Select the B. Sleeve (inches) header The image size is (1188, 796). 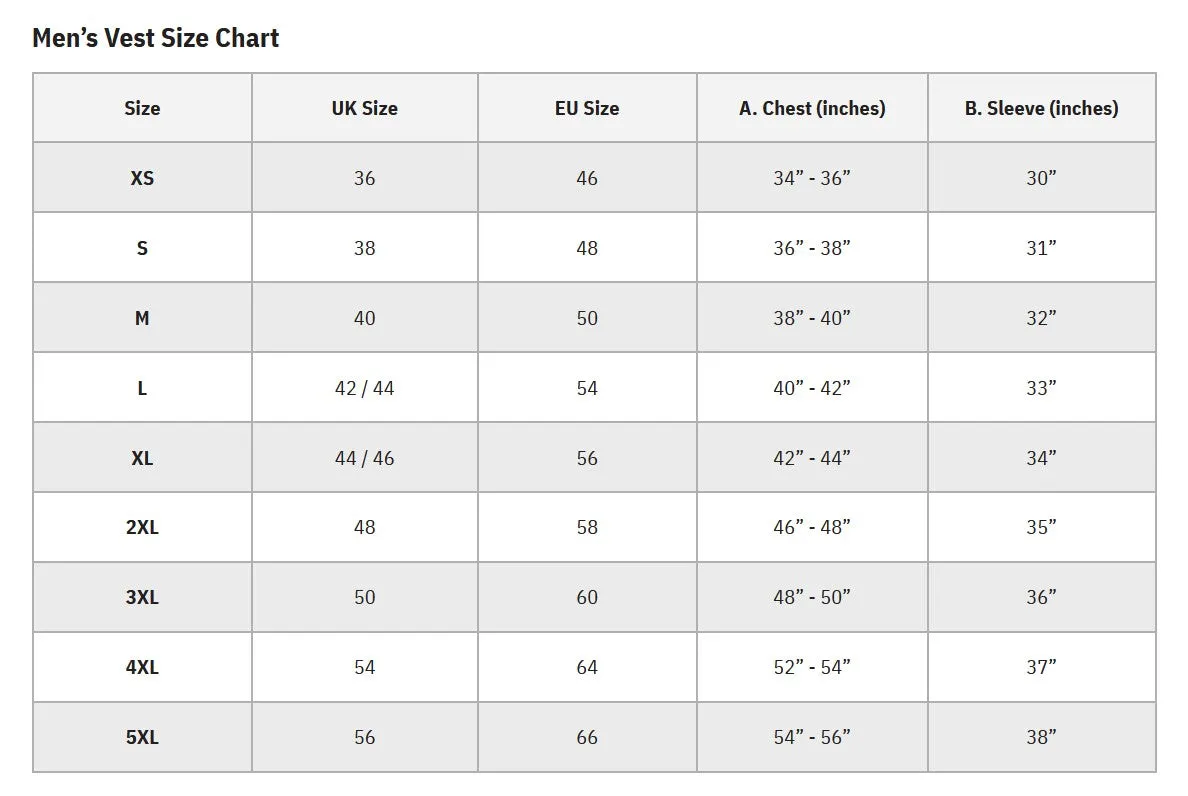[1042, 108]
